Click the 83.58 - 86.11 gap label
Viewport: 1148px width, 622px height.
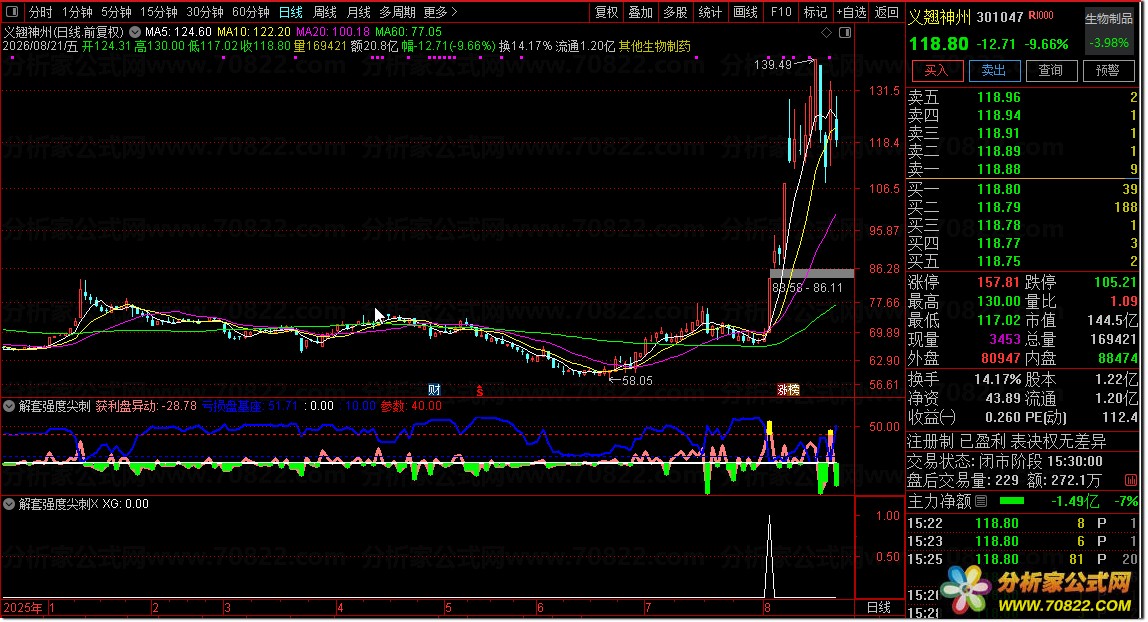click(x=808, y=288)
